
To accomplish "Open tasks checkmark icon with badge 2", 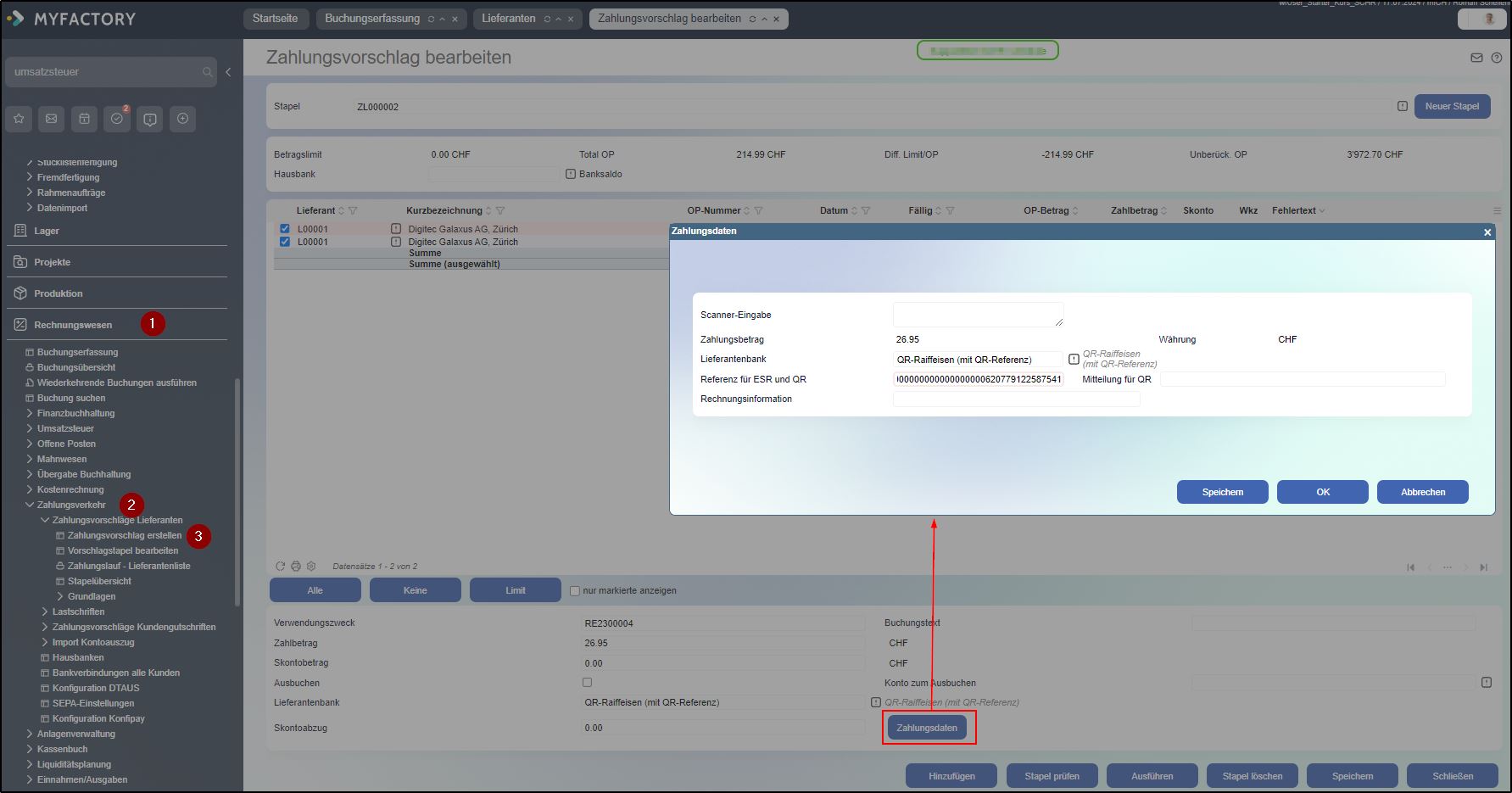I will click(x=117, y=120).
